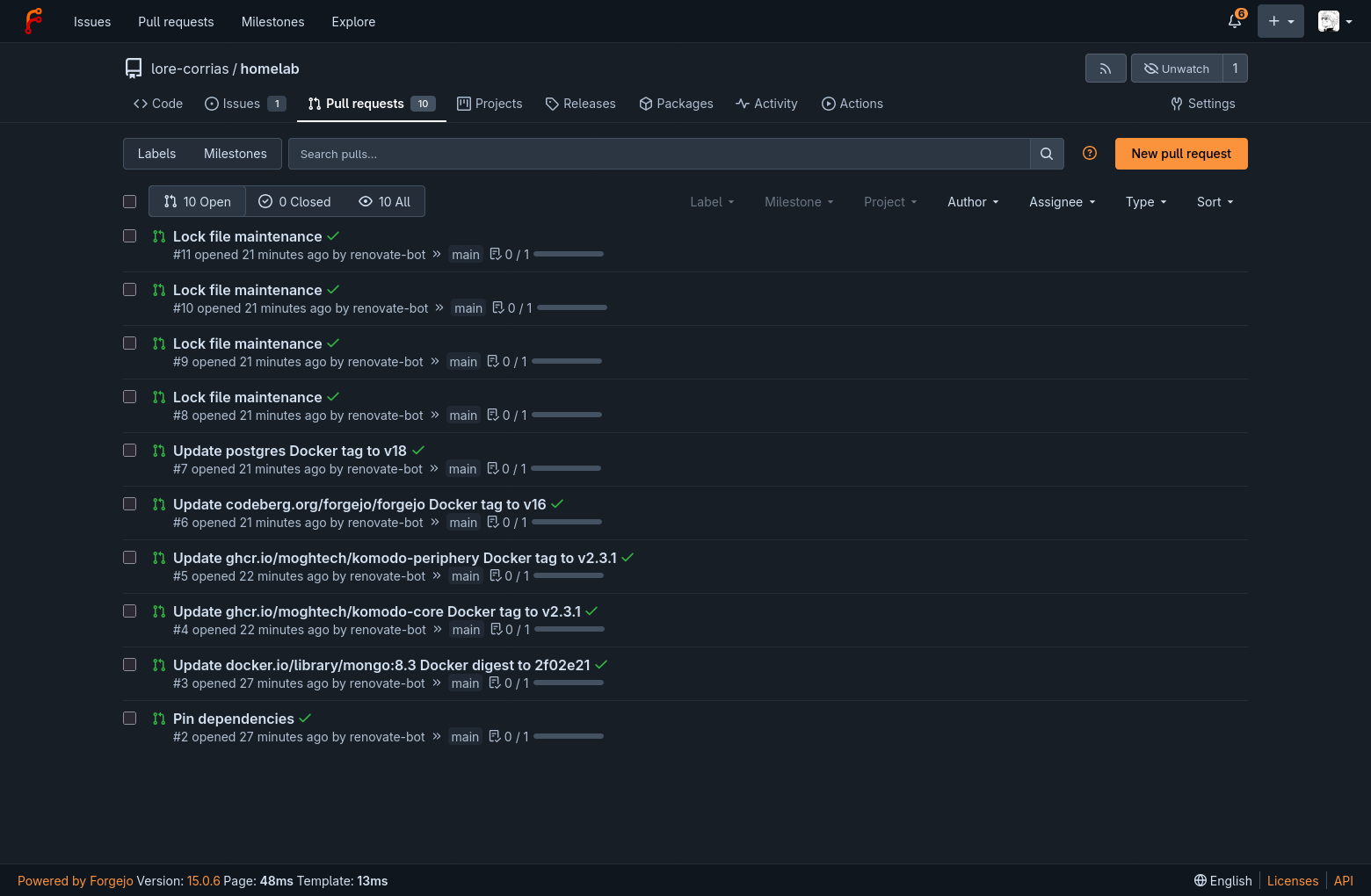Image resolution: width=1371 pixels, height=896 pixels.
Task: Select checkbox for Update postgres Docker tag
Action: 130,451
